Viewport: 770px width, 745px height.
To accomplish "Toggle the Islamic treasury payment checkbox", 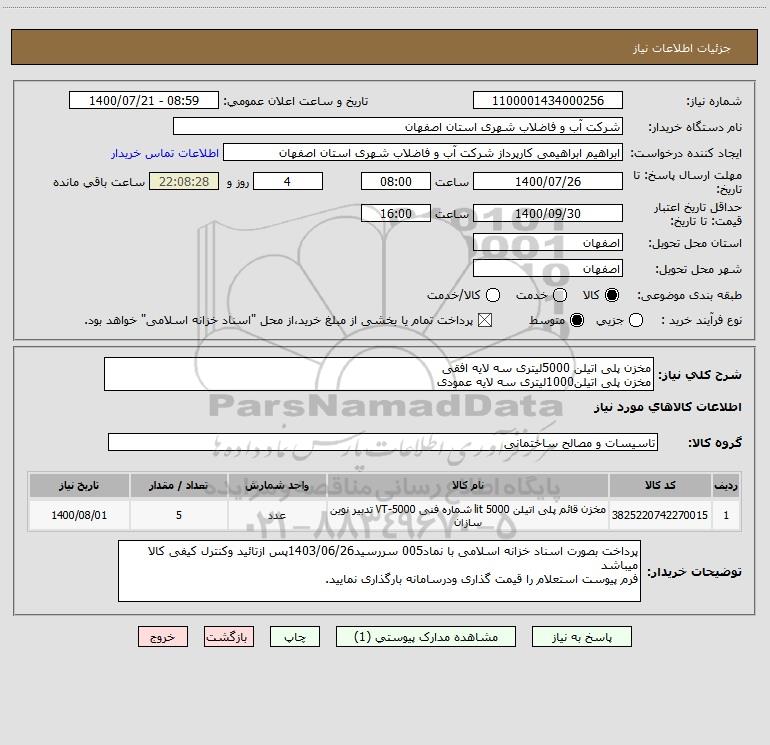I will (485, 320).
